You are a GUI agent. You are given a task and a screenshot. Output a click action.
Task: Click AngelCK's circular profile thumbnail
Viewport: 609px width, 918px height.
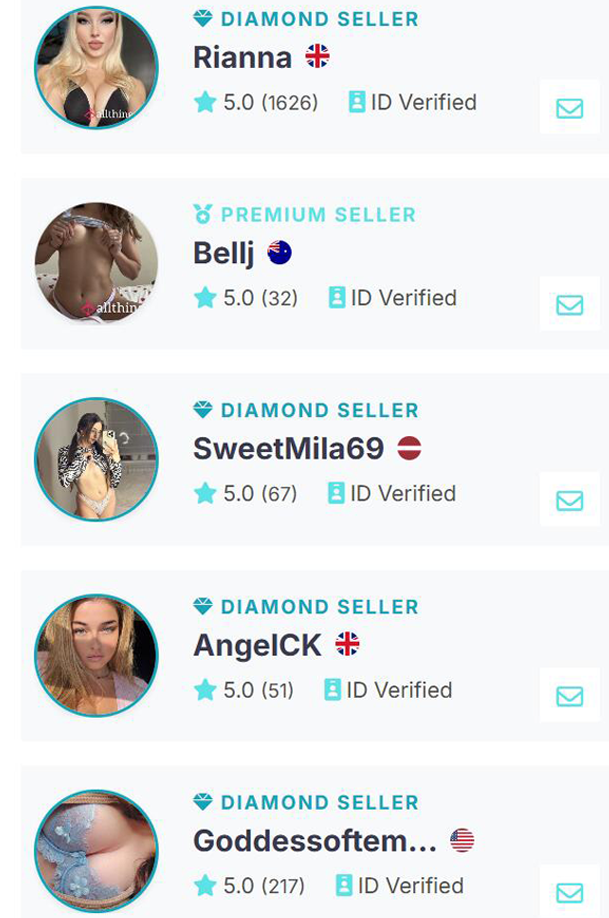pos(96,656)
